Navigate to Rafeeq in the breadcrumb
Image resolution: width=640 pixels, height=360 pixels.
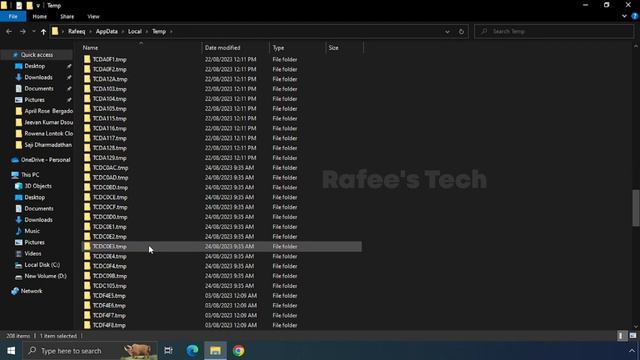click(77, 31)
